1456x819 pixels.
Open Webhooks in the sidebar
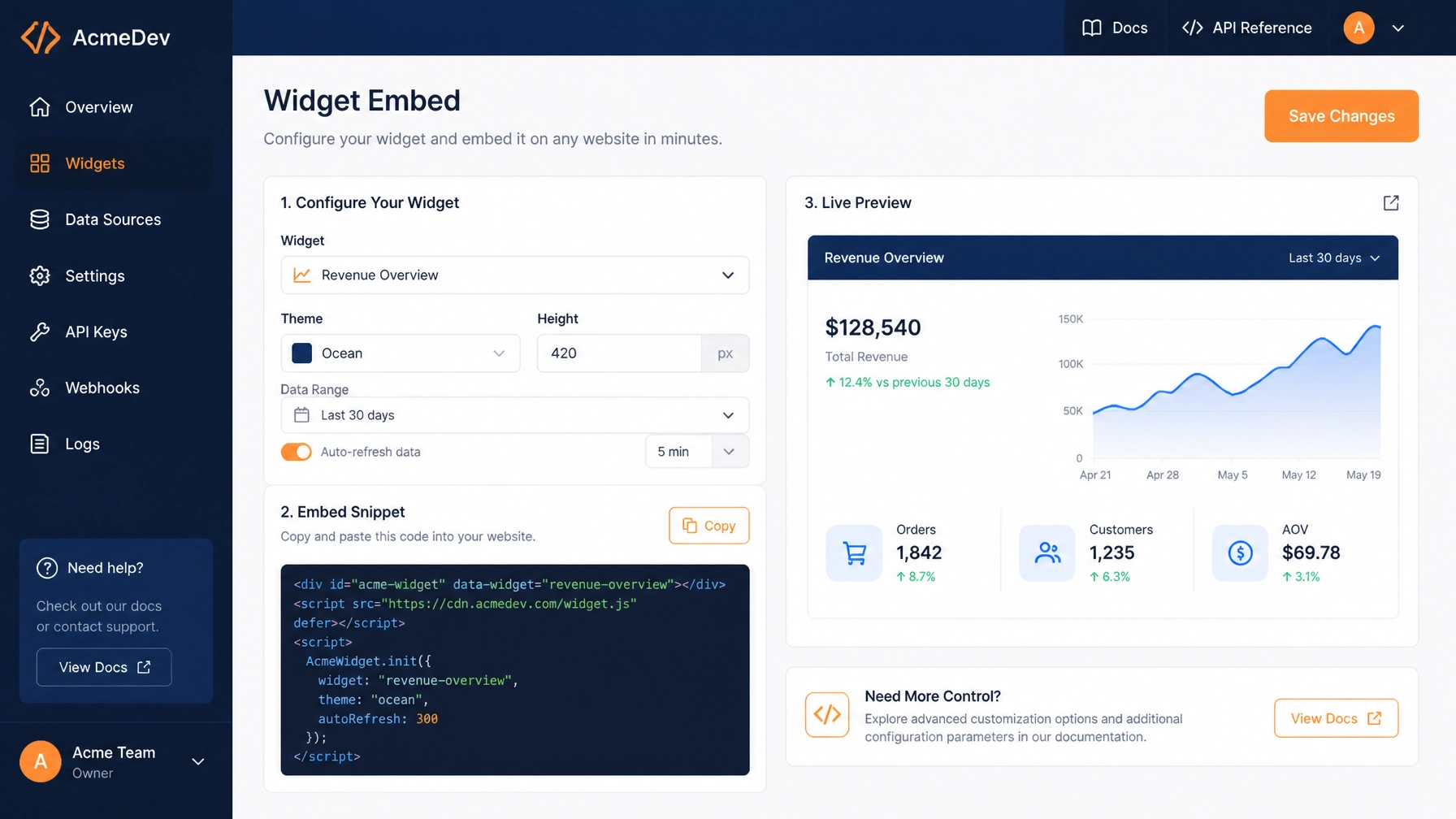tap(115, 388)
